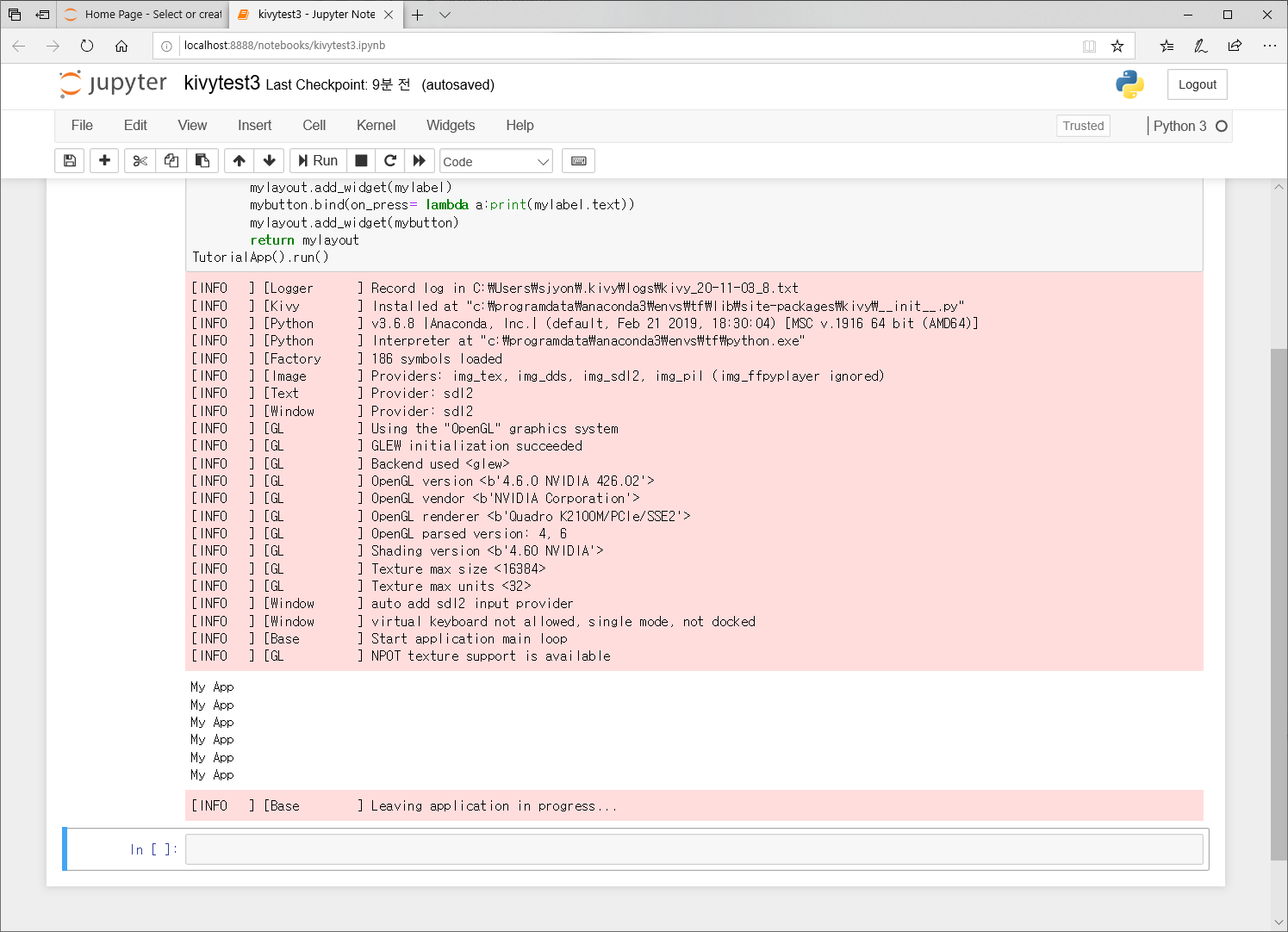Go to browser home page

pyautogui.click(x=121, y=46)
